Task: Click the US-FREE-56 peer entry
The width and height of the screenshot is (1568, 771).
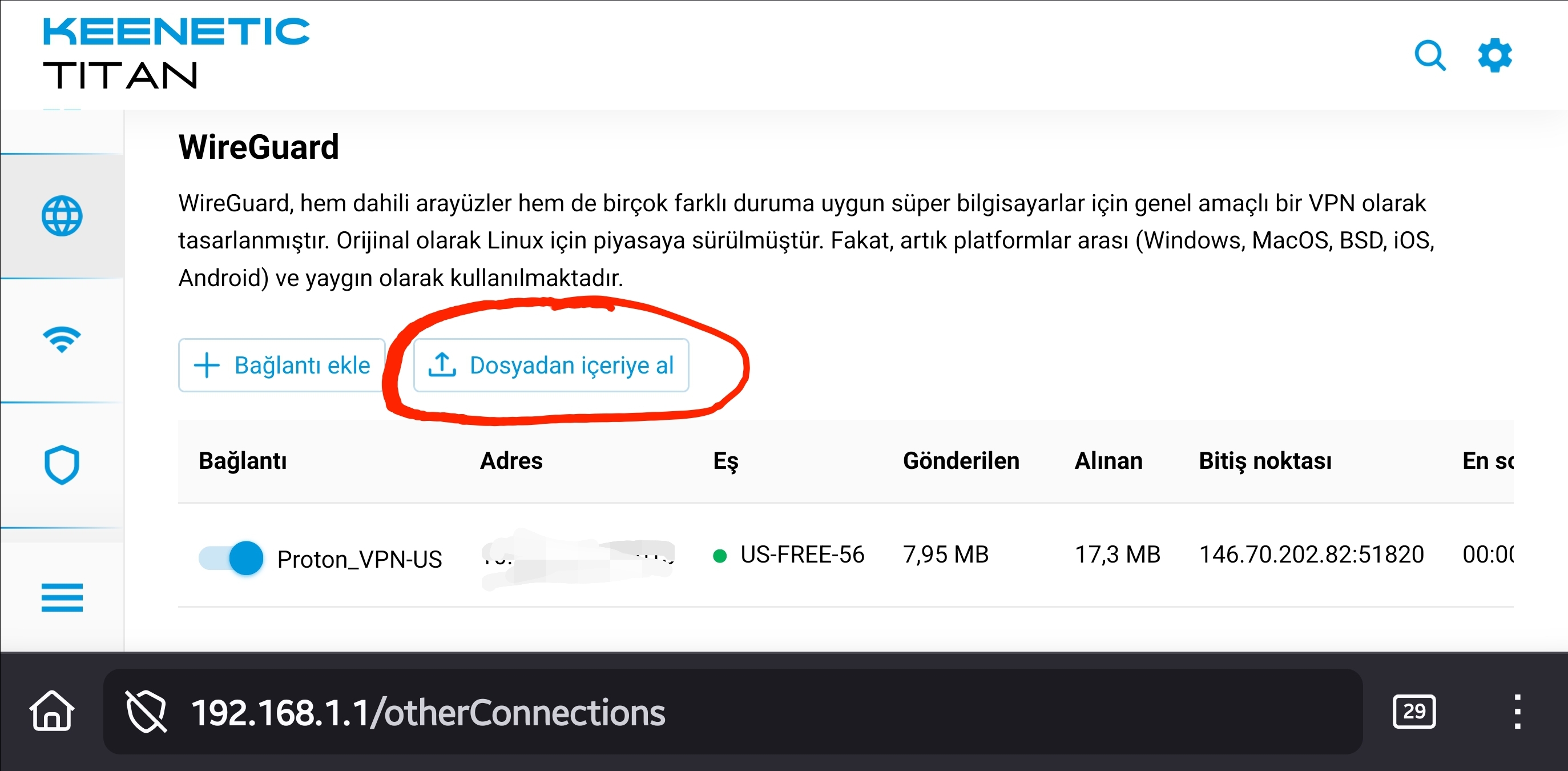Action: click(801, 555)
